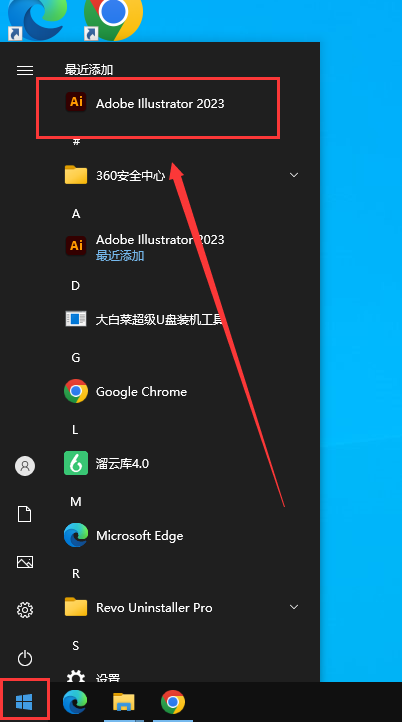Open Revo Uninstaller Pro folder
402x722 pixels.
pos(182,607)
